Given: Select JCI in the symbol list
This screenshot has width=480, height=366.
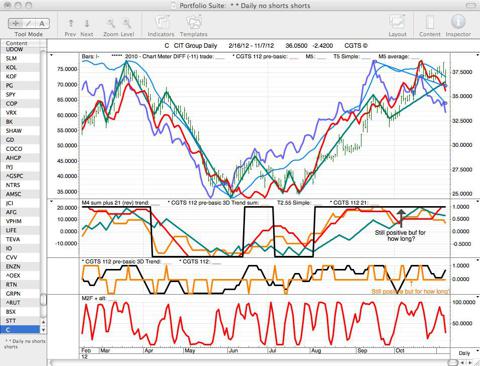Looking at the screenshot, I should pos(21,203).
